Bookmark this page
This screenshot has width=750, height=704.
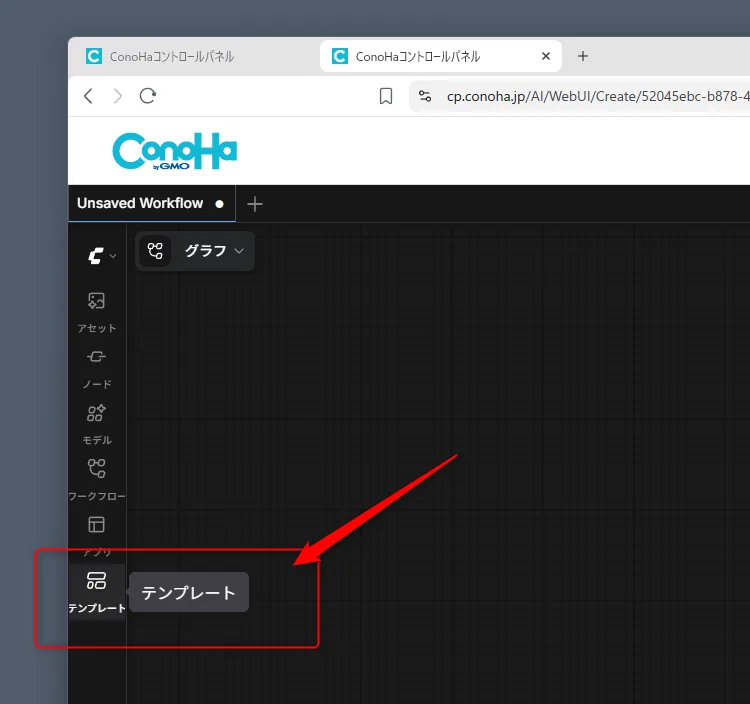click(386, 96)
